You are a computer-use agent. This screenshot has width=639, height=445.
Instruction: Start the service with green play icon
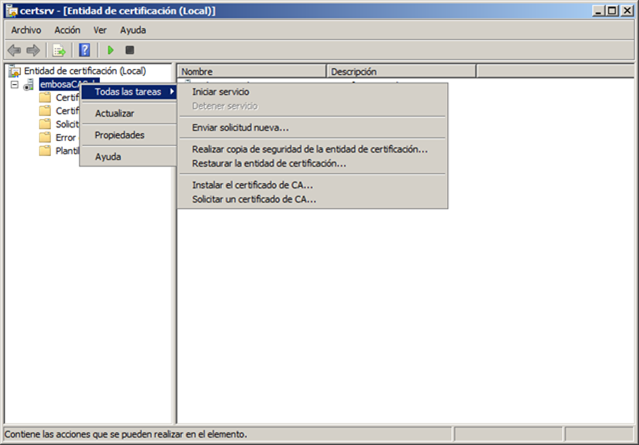pyautogui.click(x=111, y=50)
